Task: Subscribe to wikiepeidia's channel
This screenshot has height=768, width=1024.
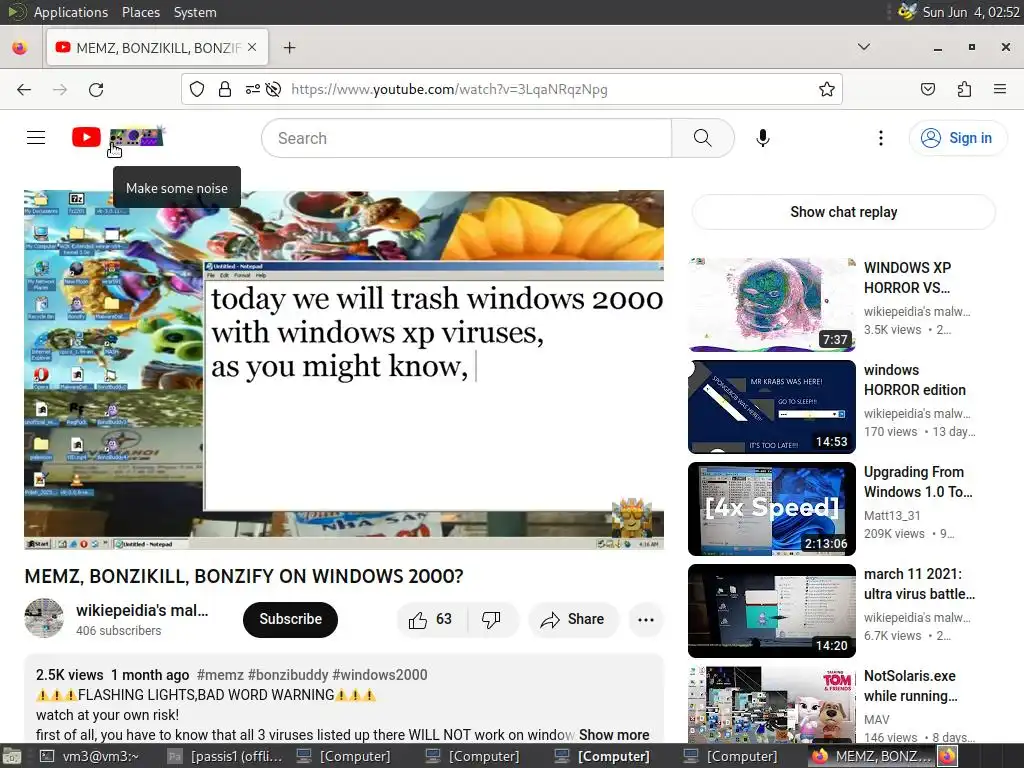Action: (x=291, y=619)
